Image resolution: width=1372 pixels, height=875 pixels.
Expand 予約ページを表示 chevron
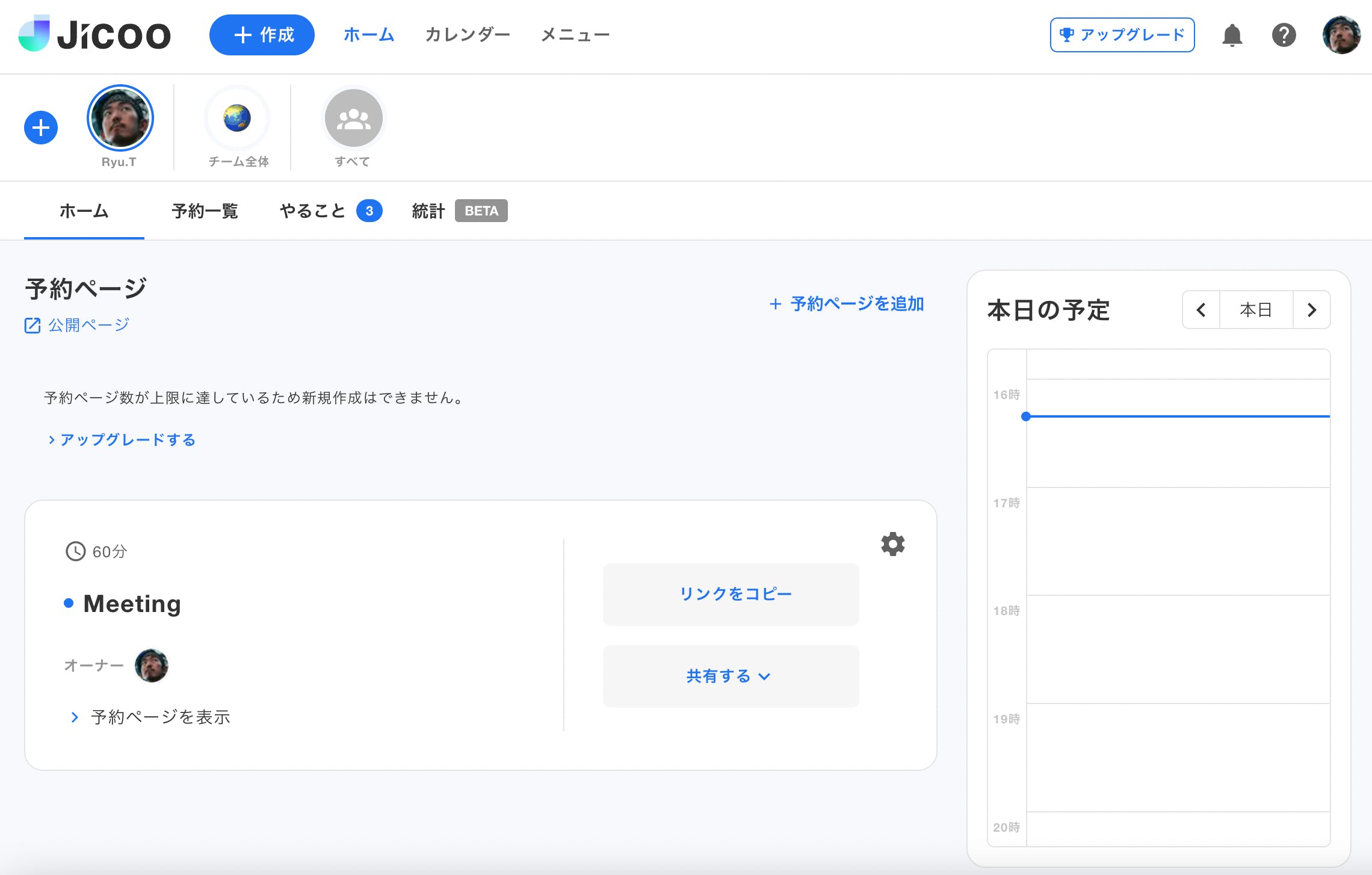click(x=75, y=717)
